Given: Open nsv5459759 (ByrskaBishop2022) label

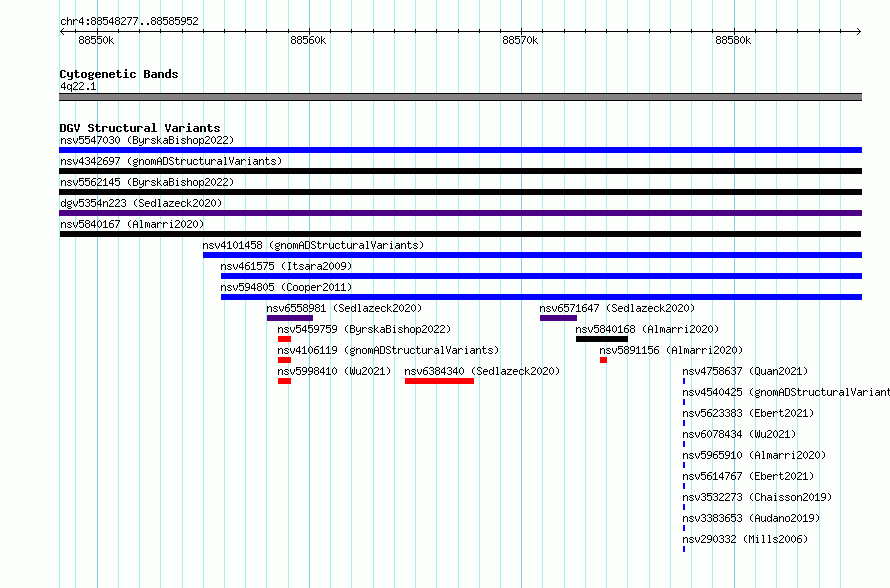Looking at the screenshot, I should pos(364,329).
